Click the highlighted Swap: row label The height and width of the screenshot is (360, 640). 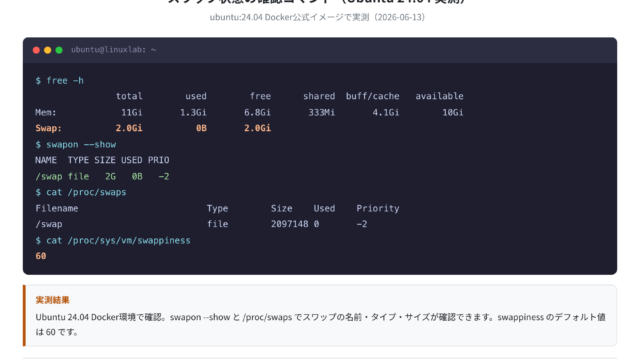coord(48,128)
